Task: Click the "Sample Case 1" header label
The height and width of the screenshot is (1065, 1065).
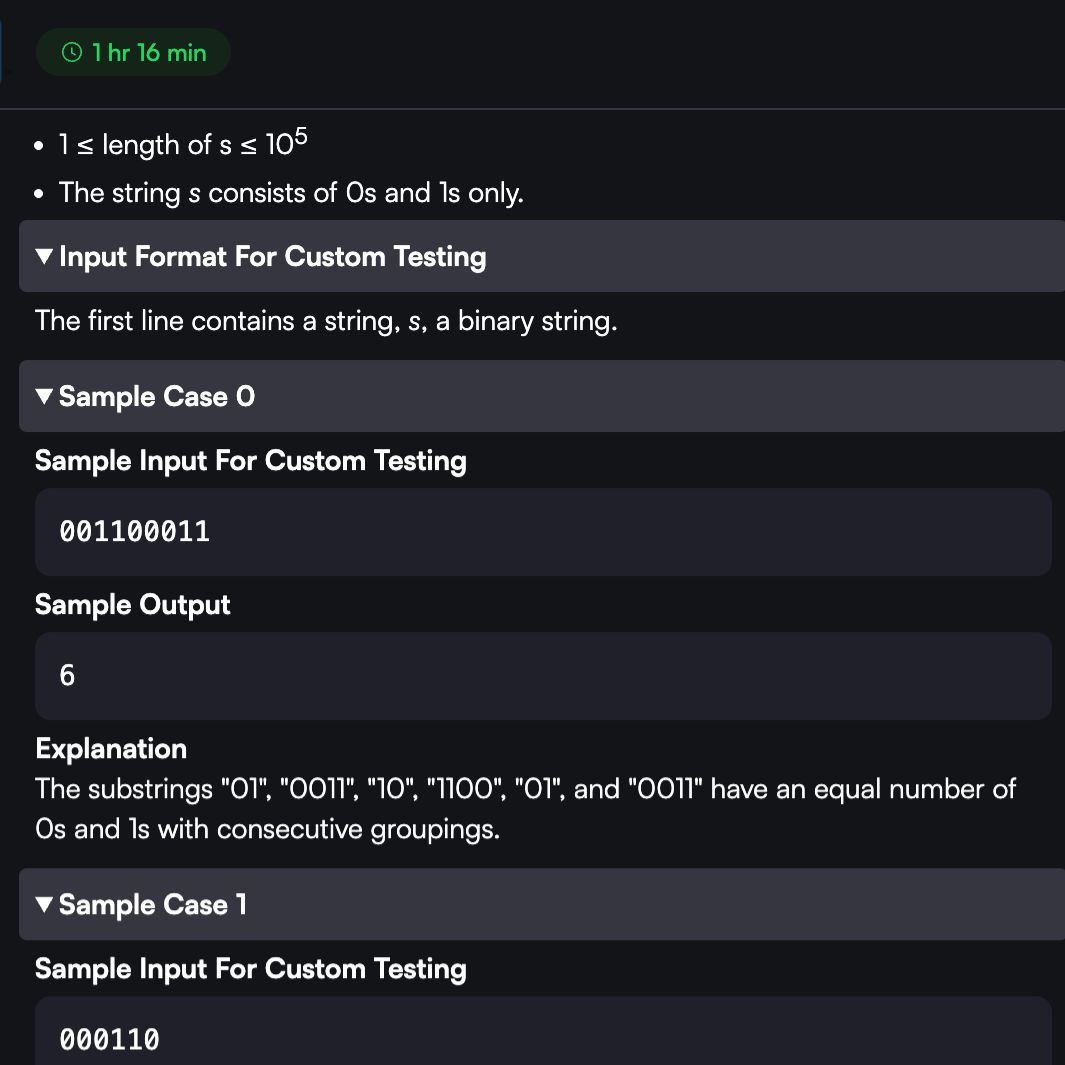Action: [153, 905]
